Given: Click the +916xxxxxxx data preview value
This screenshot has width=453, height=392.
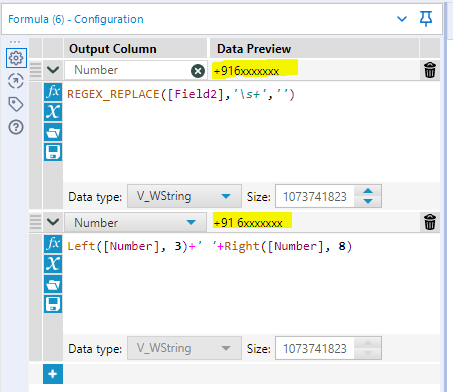Looking at the screenshot, I should coord(246,71).
